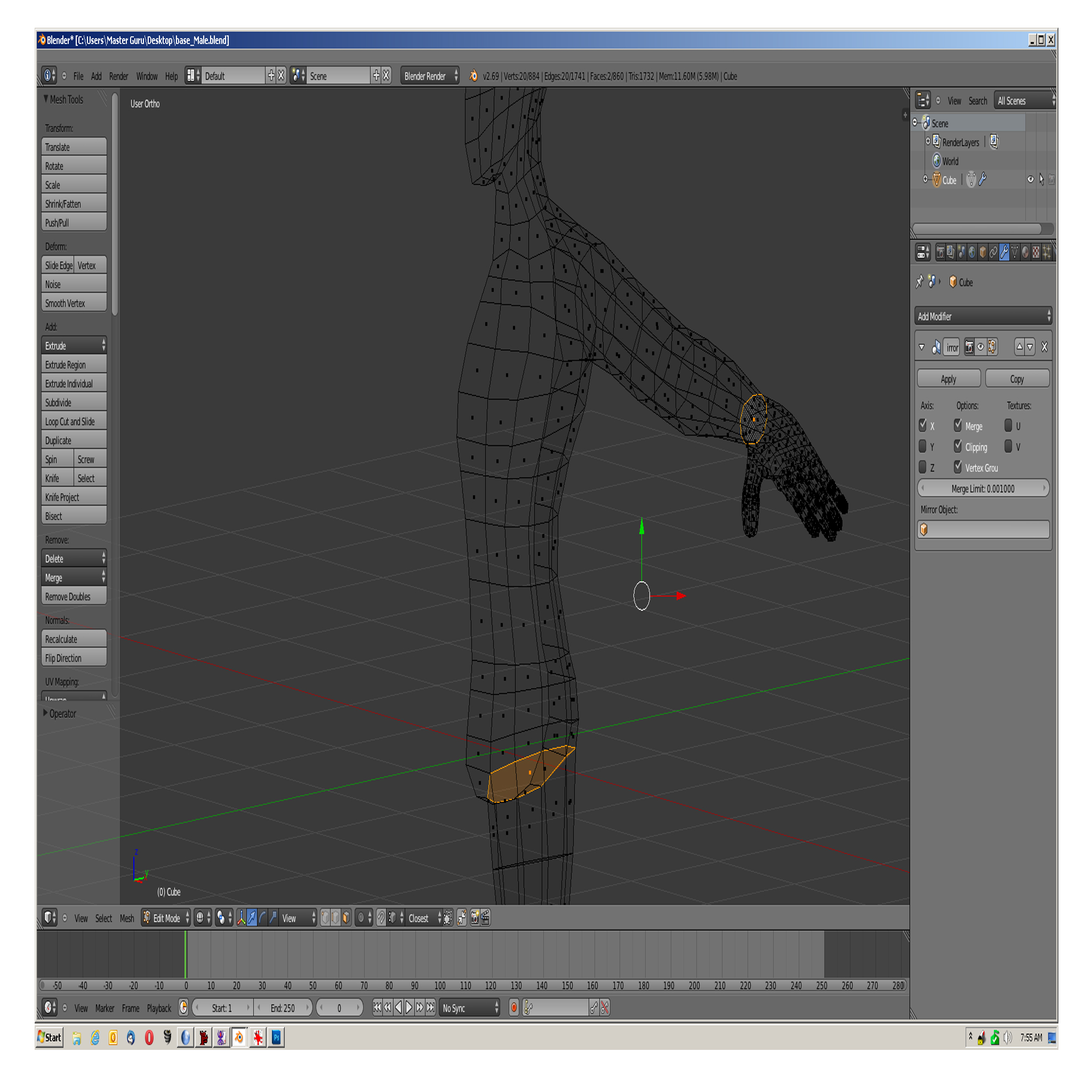Toggle mirror modifier viewport eye icon
The height and width of the screenshot is (1092, 1092).
point(981,347)
